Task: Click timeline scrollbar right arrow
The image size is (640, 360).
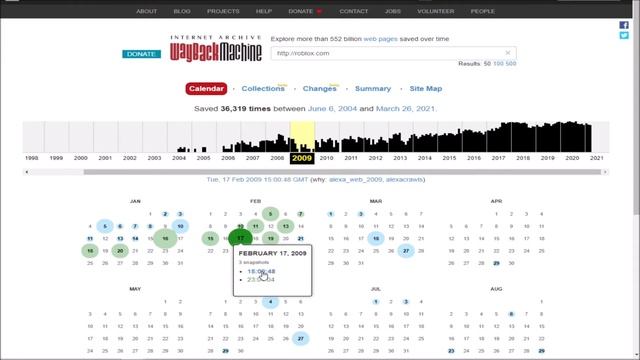Action: (x=605, y=172)
